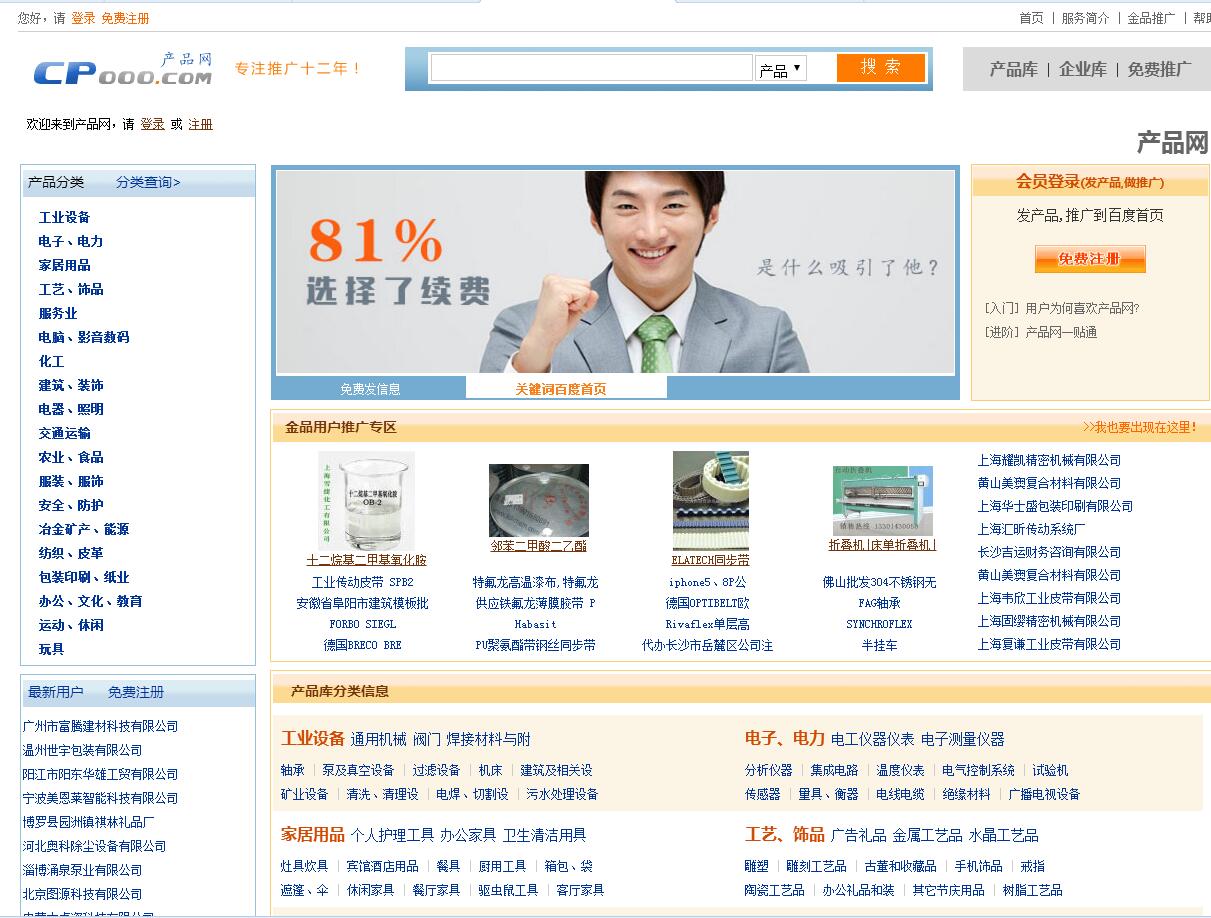Select the 冶金矿产、能源 category

[x=83, y=529]
